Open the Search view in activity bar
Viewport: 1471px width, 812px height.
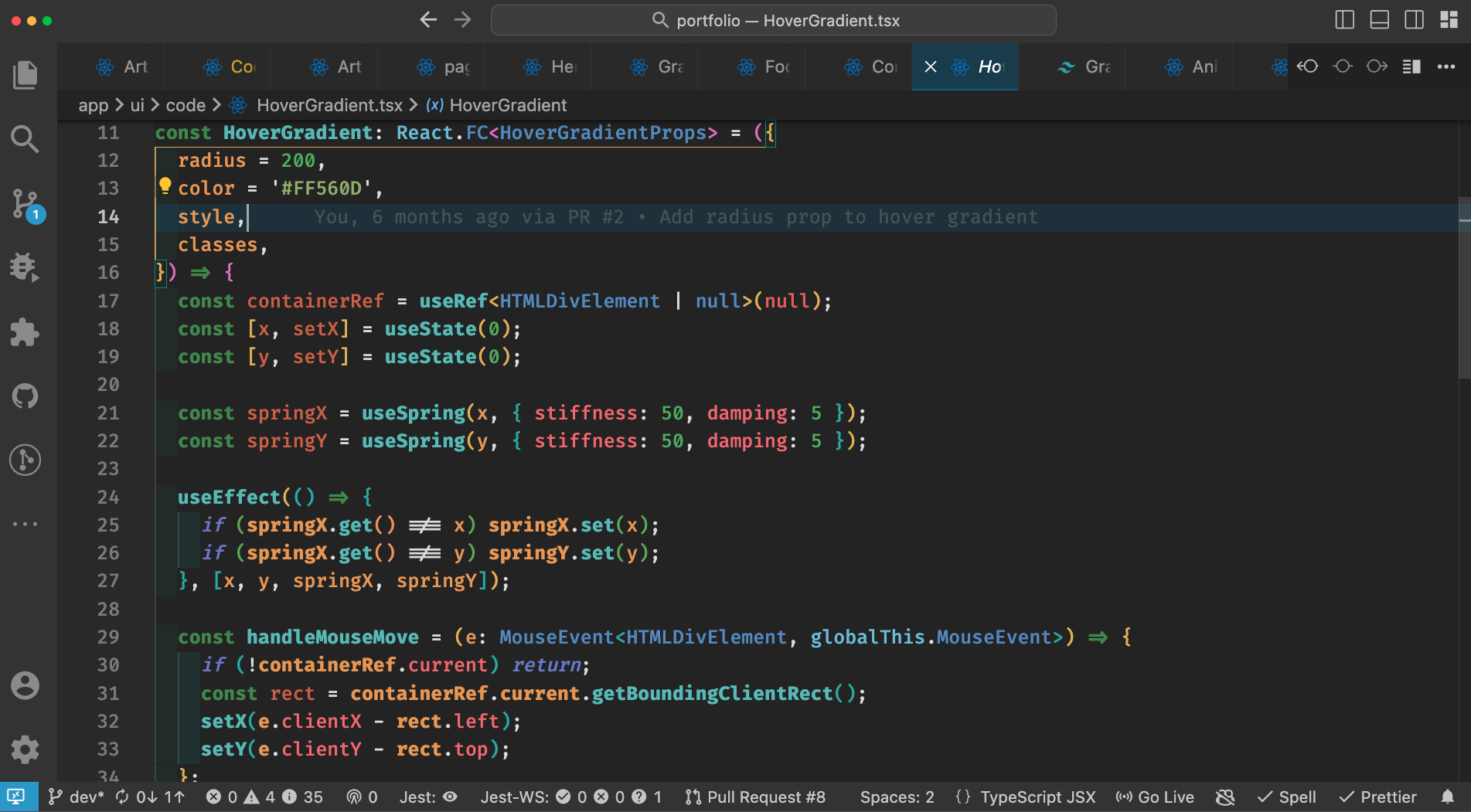click(x=25, y=140)
